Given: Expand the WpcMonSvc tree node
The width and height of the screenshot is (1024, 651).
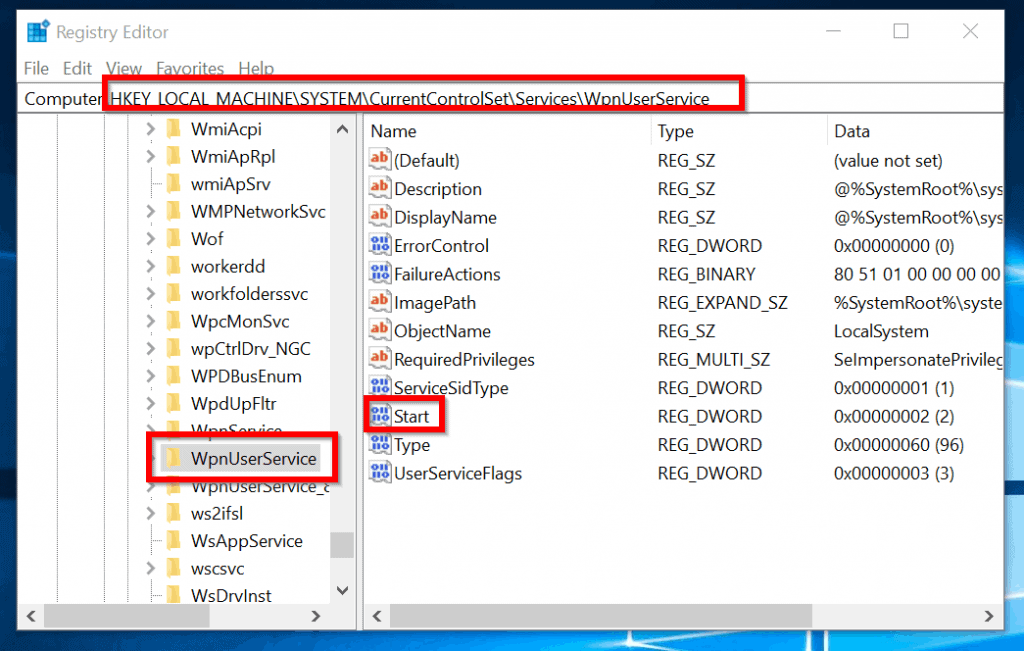Looking at the screenshot, I should pyautogui.click(x=151, y=321).
